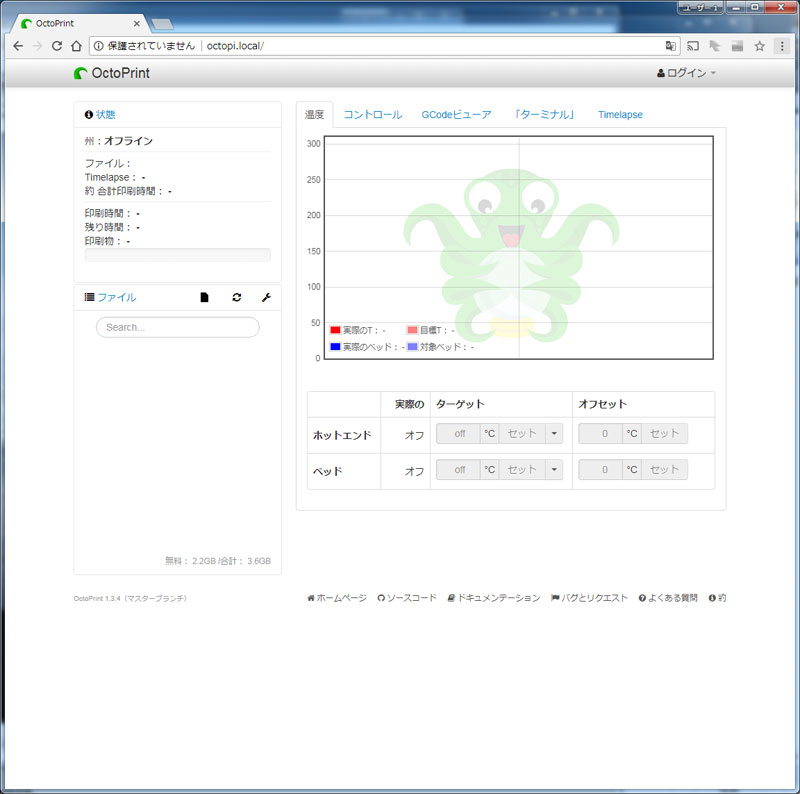
Task: Close the OctoPrint browser tab
Action: [x=136, y=23]
